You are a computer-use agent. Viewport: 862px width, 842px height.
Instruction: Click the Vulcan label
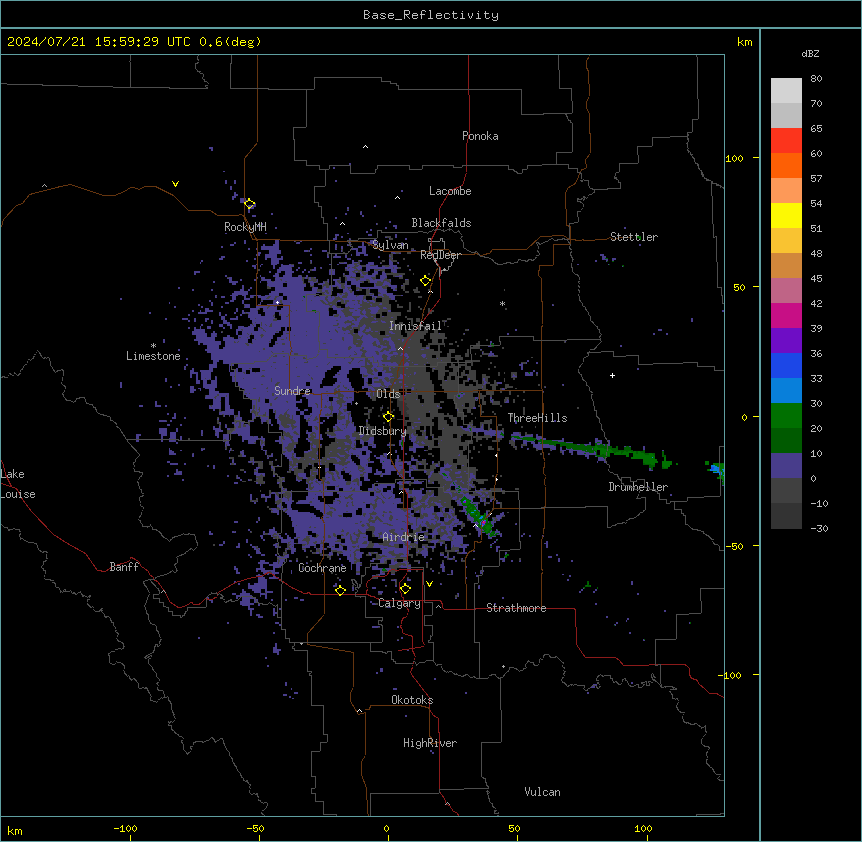point(543,792)
